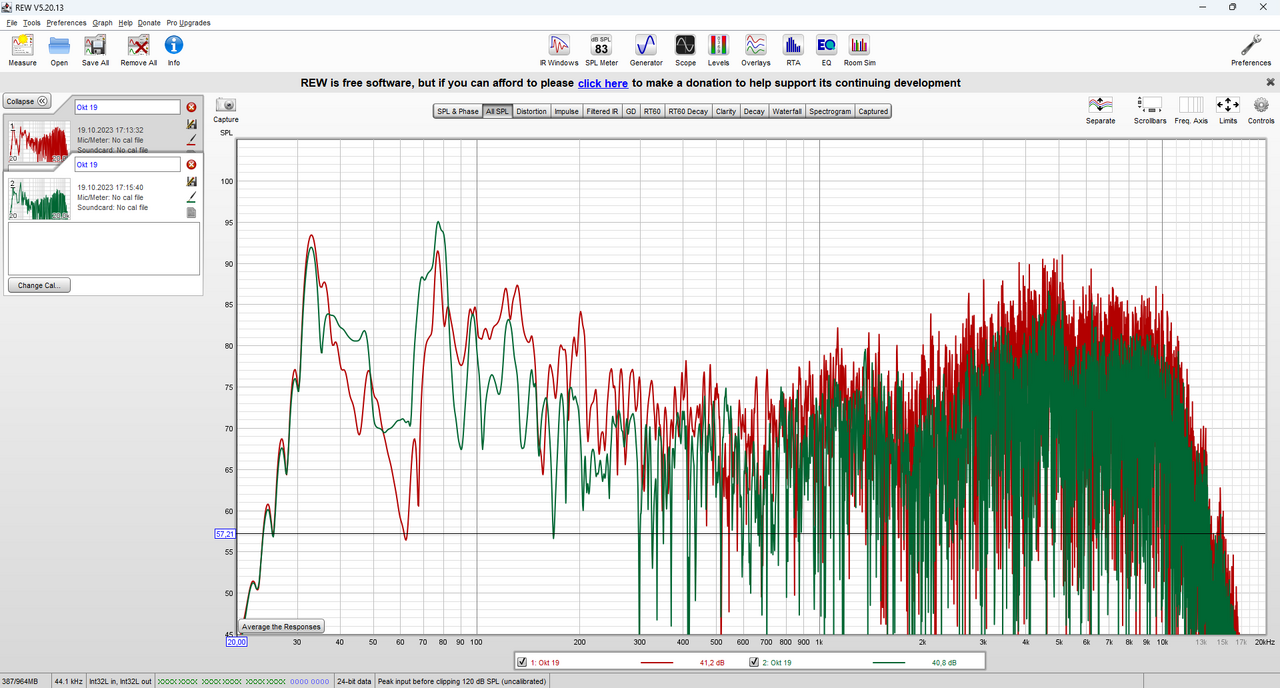
Task: Dismiss the donation banner
Action: point(1270,82)
